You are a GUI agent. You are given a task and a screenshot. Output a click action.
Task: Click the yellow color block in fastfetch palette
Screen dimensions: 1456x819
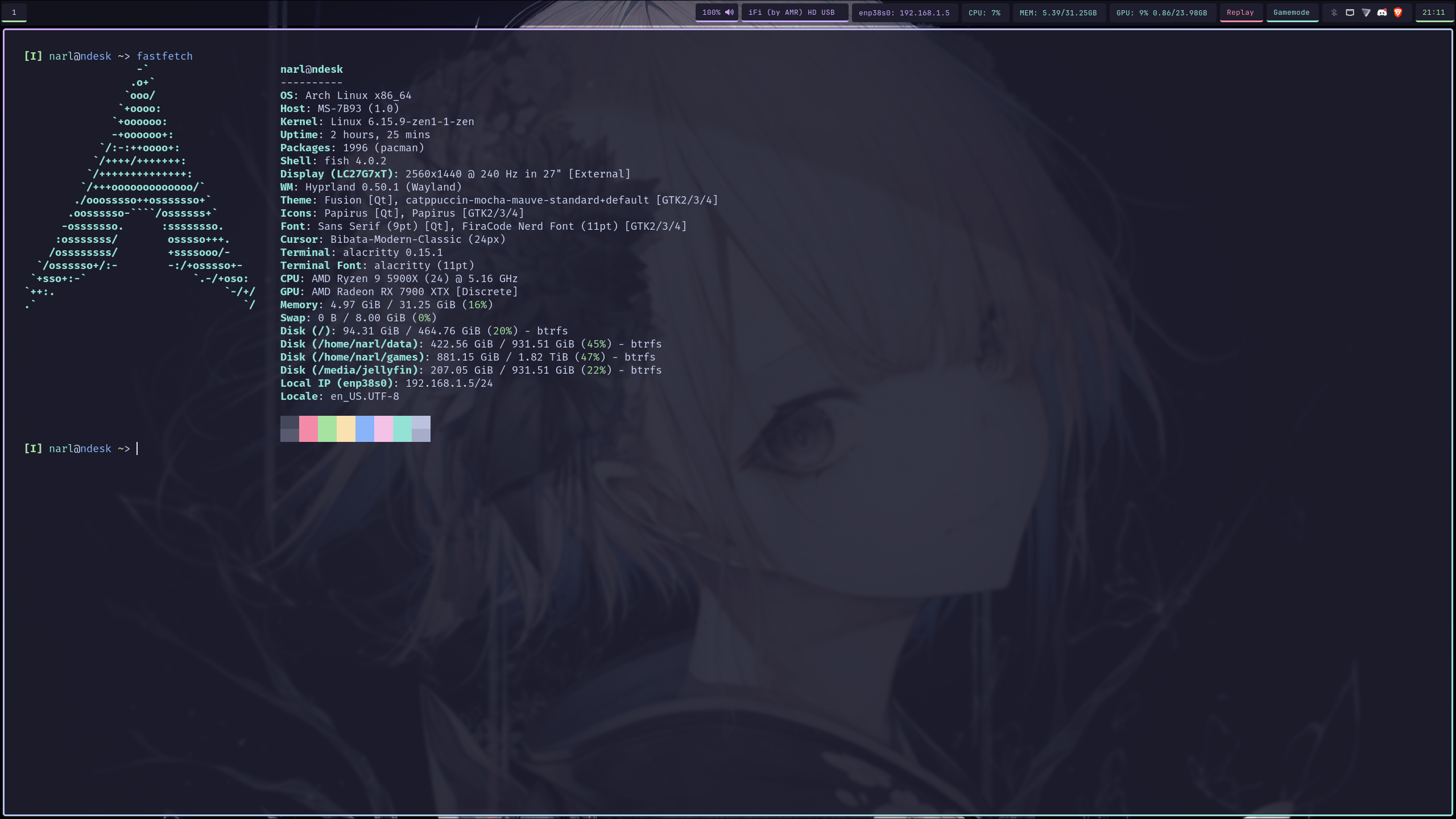(x=346, y=429)
